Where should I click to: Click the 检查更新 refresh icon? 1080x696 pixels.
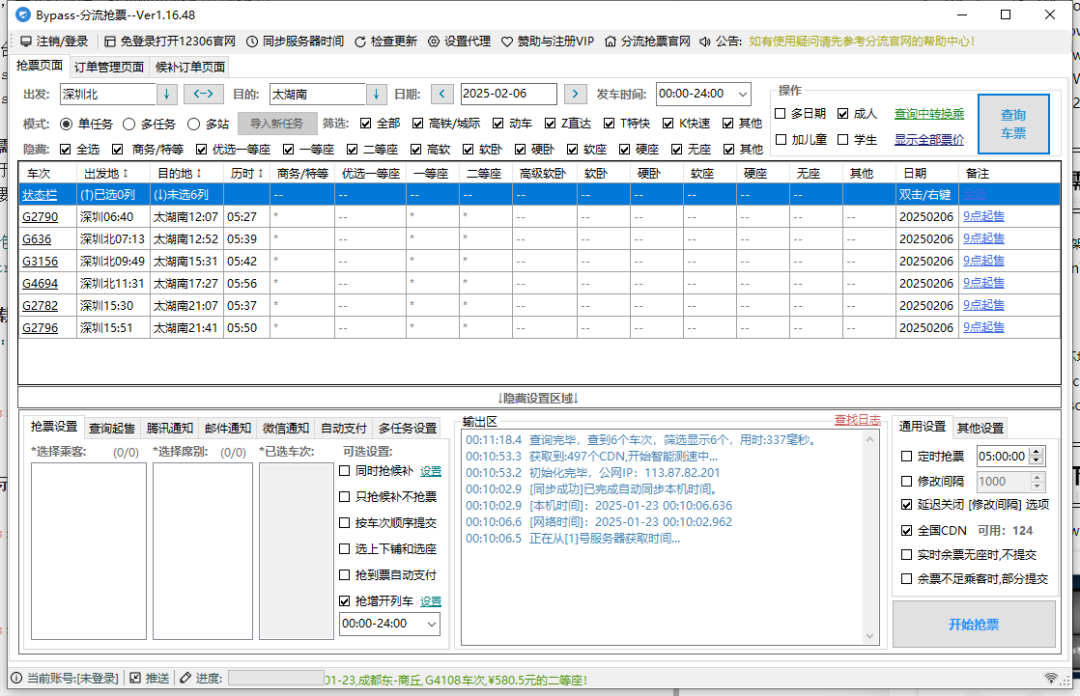(x=360, y=42)
